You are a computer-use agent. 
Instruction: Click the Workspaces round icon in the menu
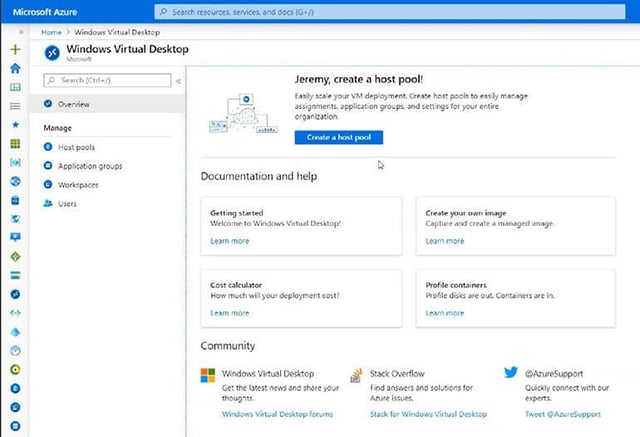[x=48, y=184]
